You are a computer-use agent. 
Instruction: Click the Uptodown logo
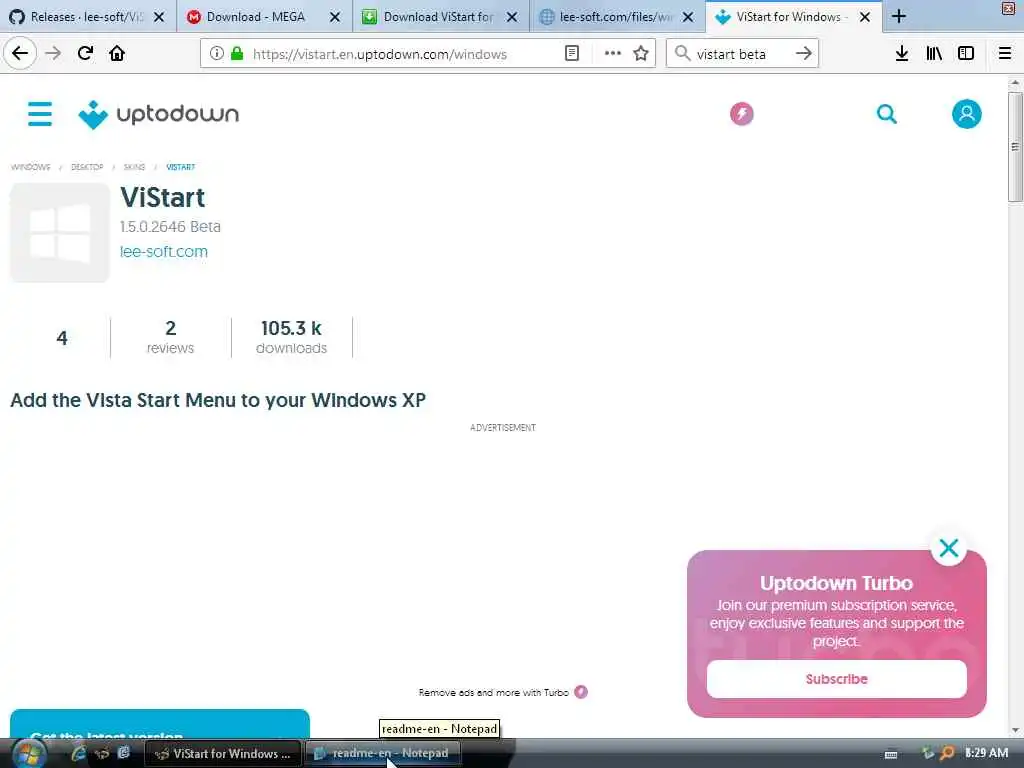(159, 114)
